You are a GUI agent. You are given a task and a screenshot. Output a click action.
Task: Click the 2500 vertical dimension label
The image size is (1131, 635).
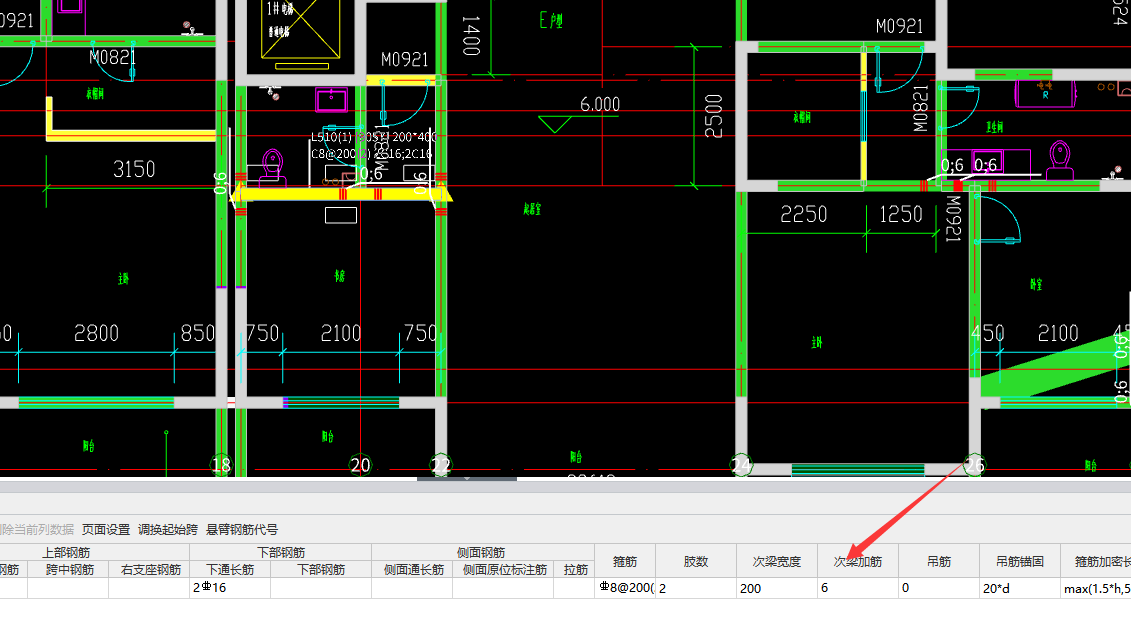pos(713,116)
